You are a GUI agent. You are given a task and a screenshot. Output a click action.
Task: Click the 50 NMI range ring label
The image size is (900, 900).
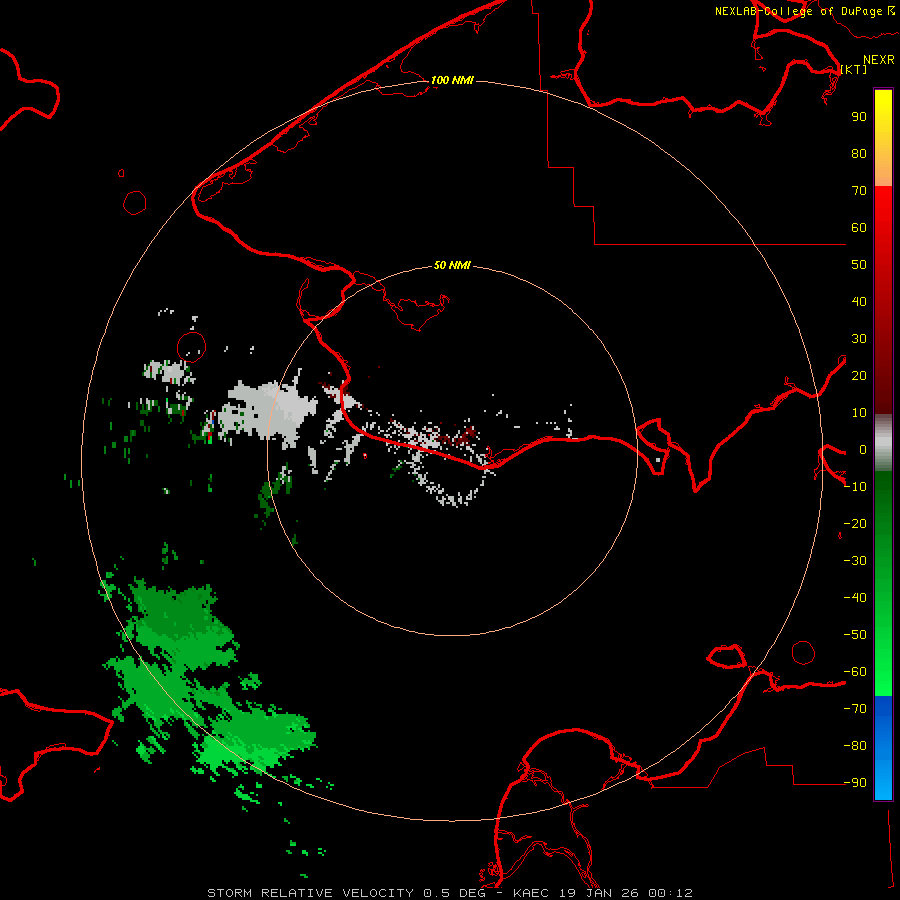click(x=452, y=265)
